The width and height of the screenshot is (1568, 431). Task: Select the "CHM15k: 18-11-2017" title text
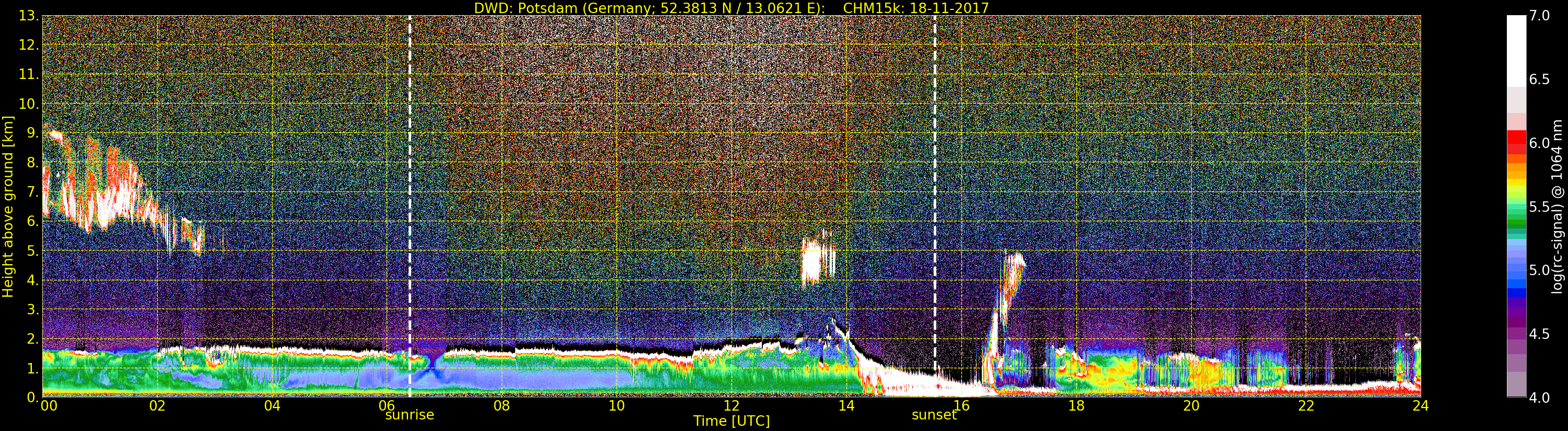point(916,8)
